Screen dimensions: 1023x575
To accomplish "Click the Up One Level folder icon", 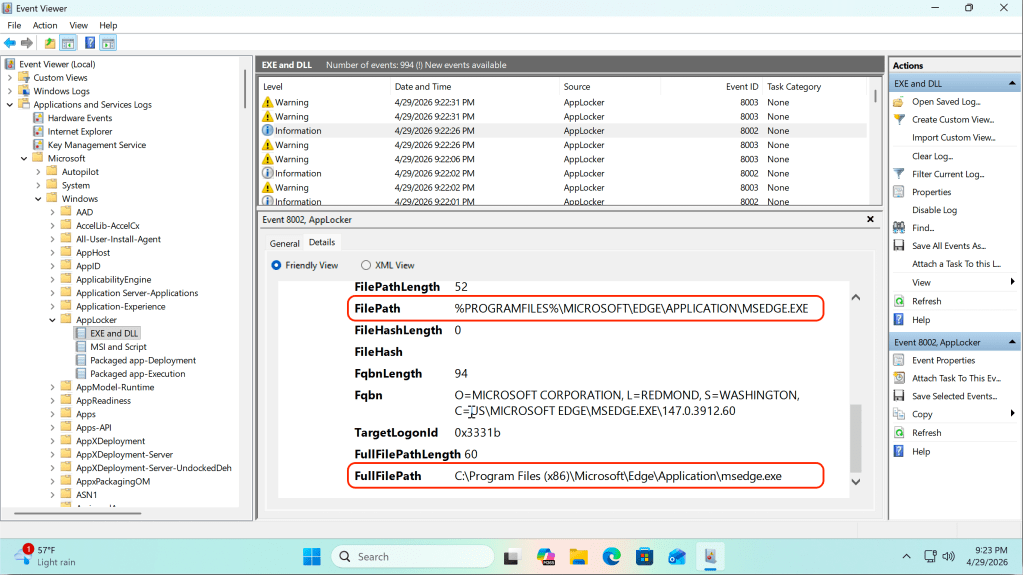I will pyautogui.click(x=50, y=43).
